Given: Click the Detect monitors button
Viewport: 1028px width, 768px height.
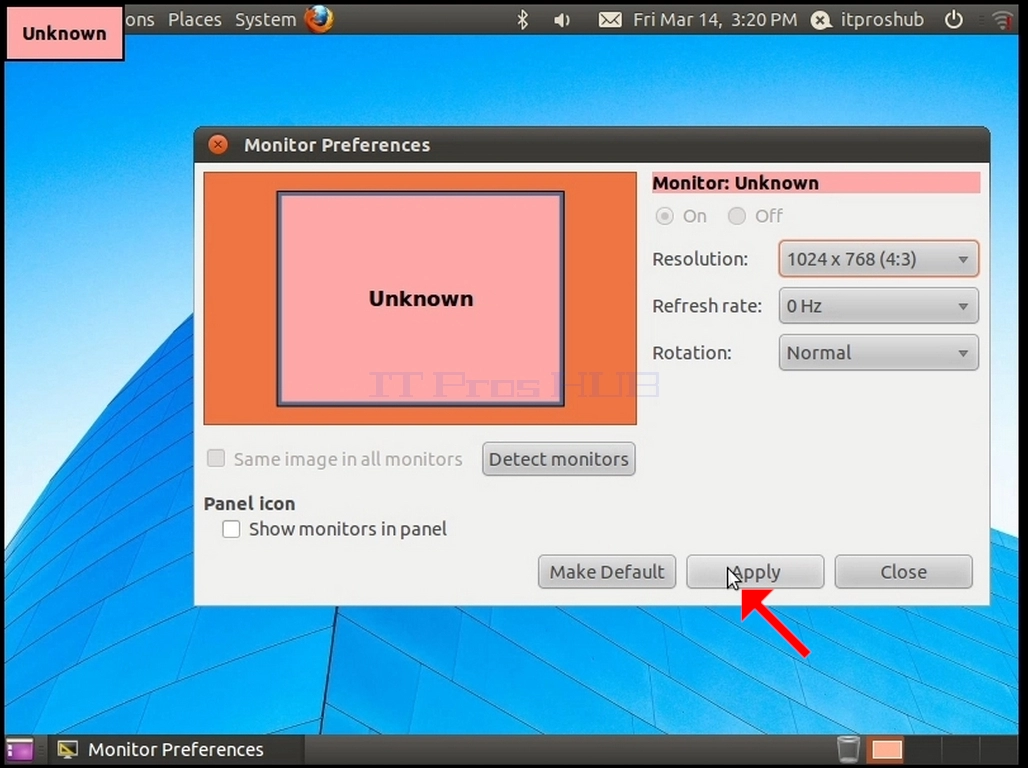Looking at the screenshot, I should (559, 459).
